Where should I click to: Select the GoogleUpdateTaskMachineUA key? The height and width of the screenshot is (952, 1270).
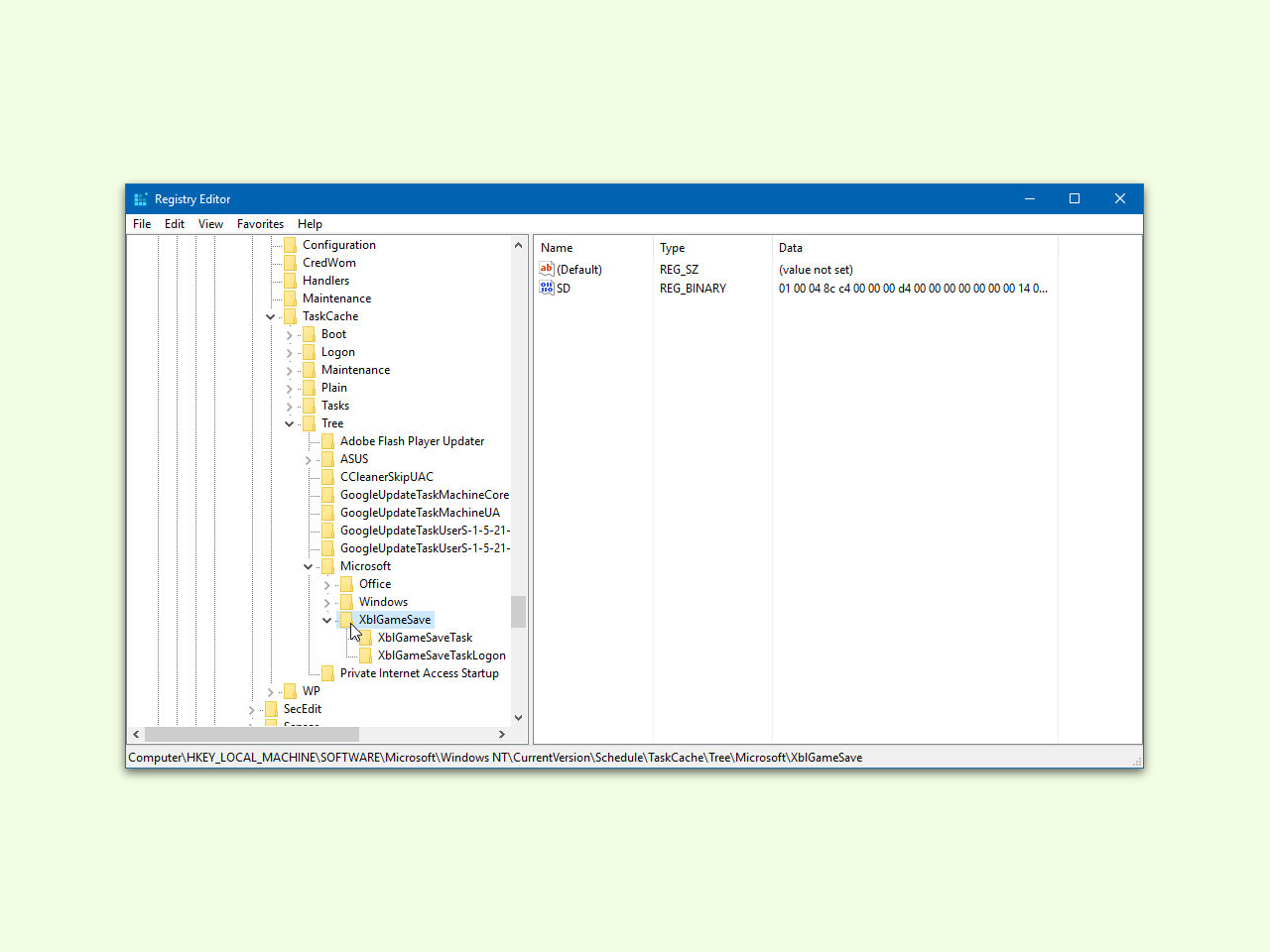(420, 513)
